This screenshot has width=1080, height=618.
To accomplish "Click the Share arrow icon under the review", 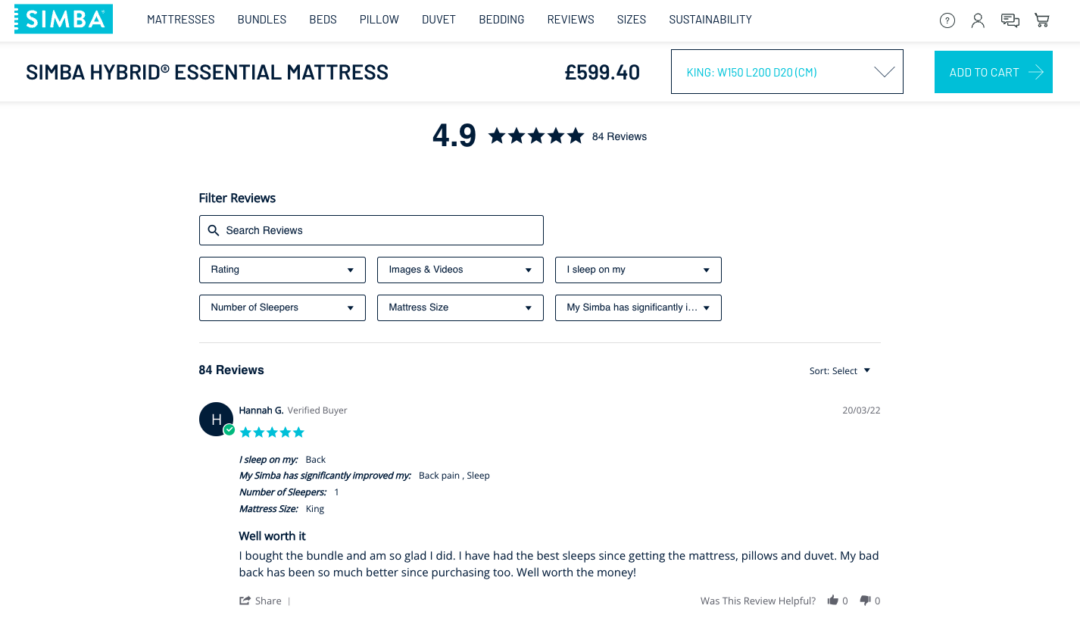I will click(245, 601).
